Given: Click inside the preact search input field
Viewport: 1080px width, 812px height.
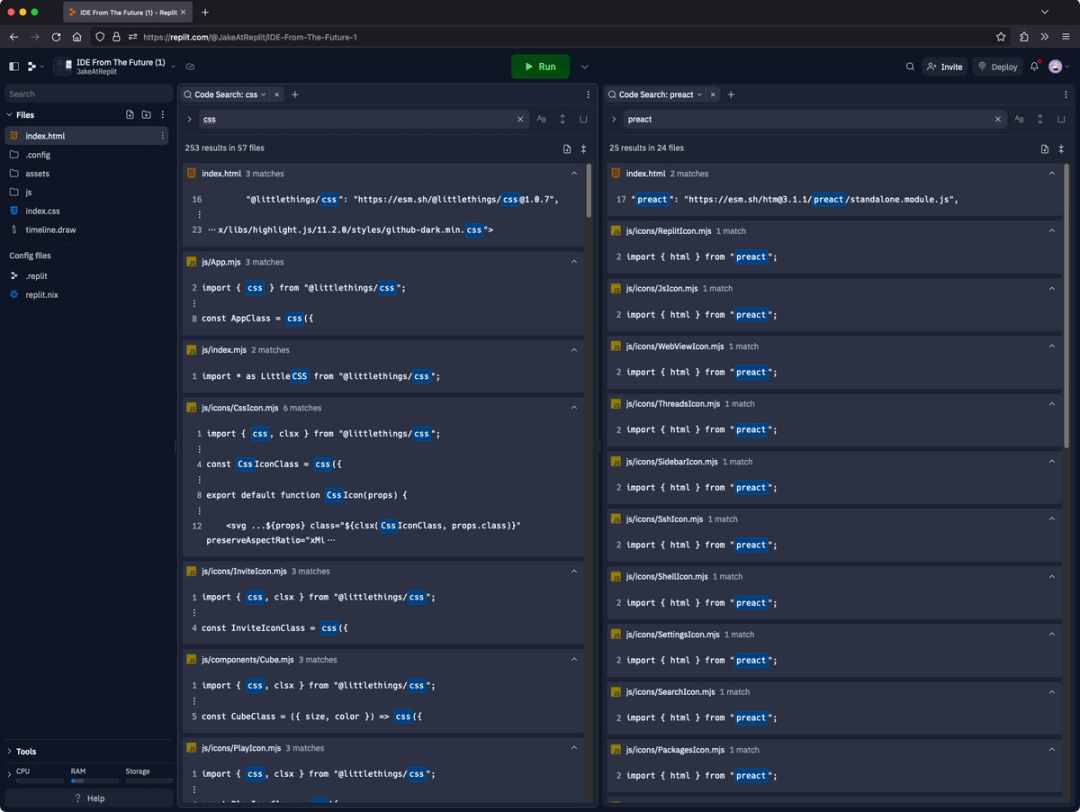Looking at the screenshot, I should click(x=800, y=118).
